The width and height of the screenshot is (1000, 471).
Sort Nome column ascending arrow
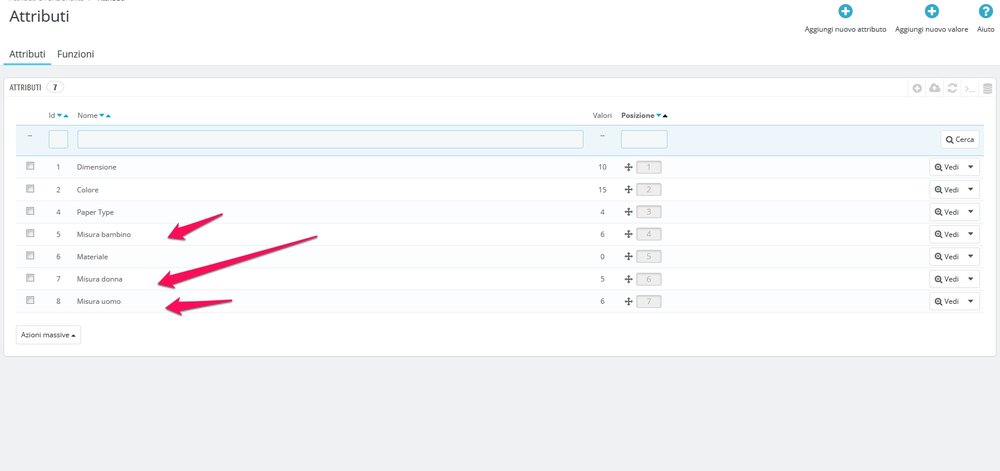(x=108, y=116)
